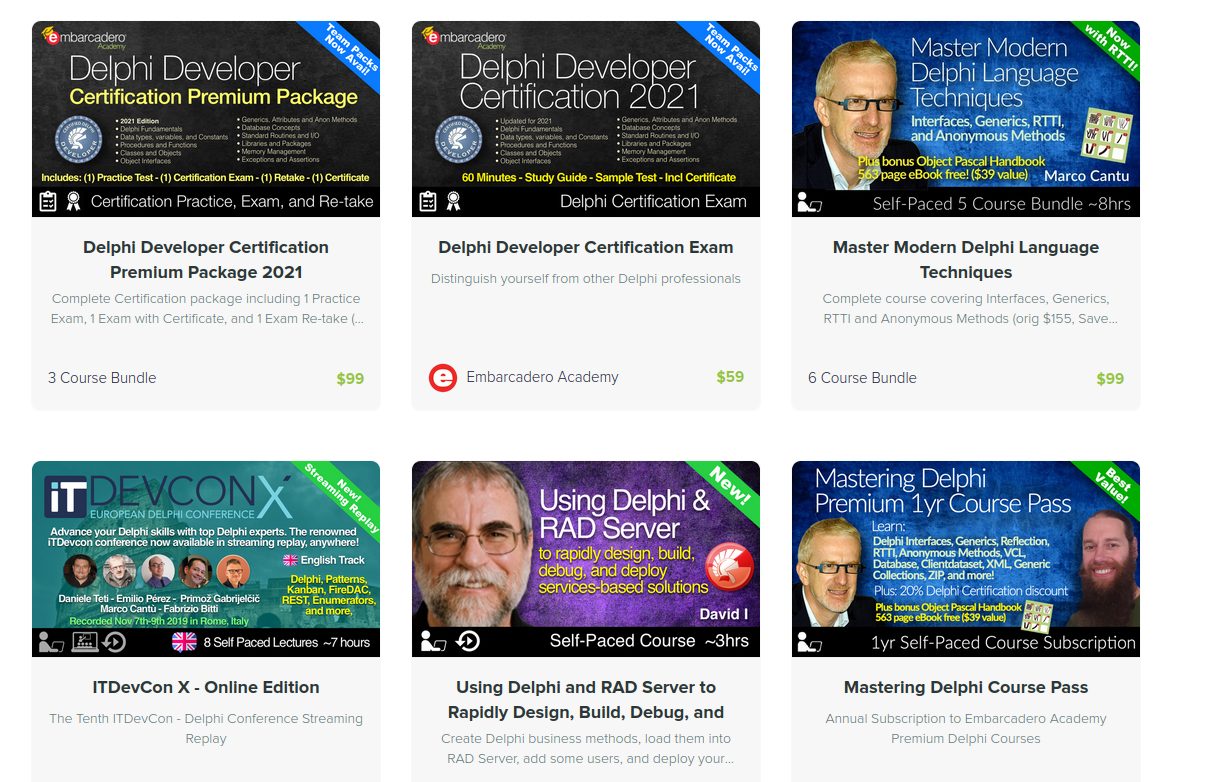Click the learner icon on the ITDevCon banner

point(51,642)
